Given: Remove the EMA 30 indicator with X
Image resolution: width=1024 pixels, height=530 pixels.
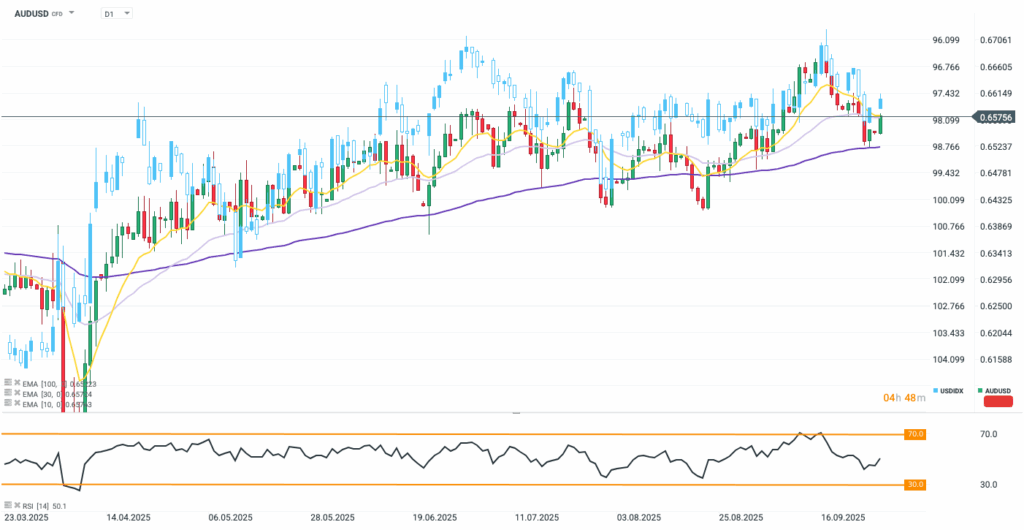Looking at the screenshot, I should [16, 393].
